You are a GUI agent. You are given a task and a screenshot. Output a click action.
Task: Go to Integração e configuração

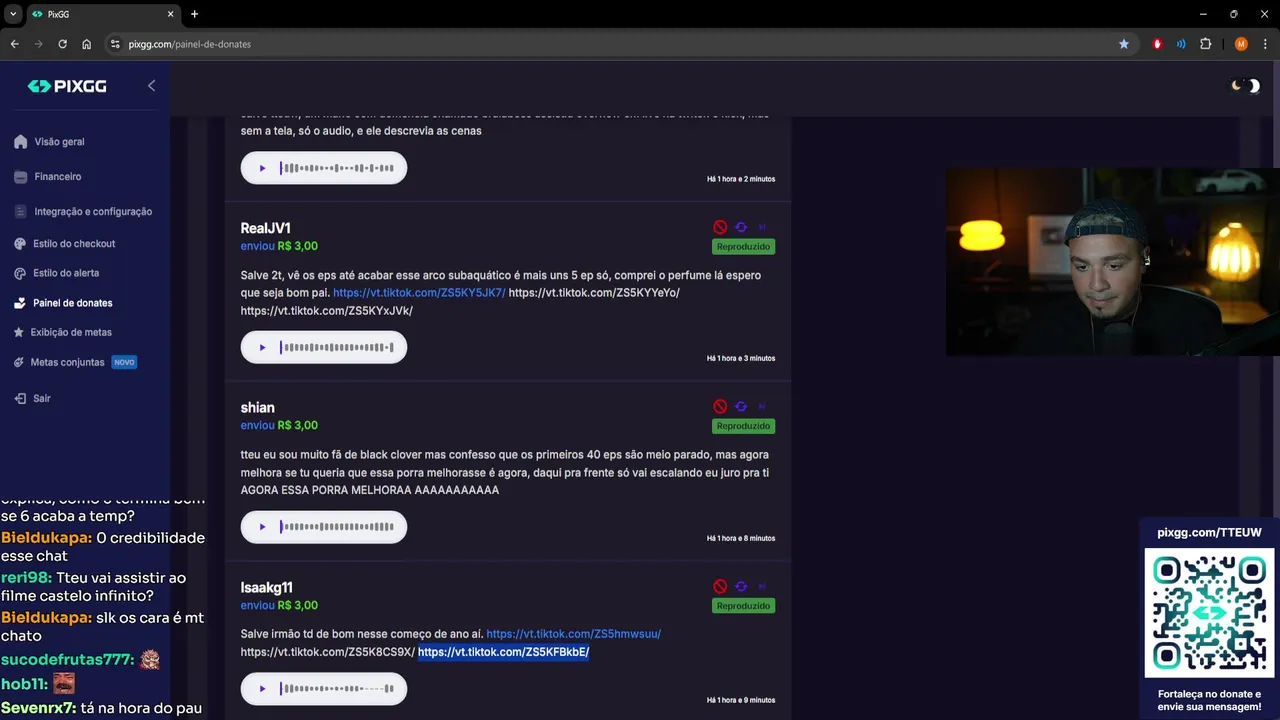93,212
